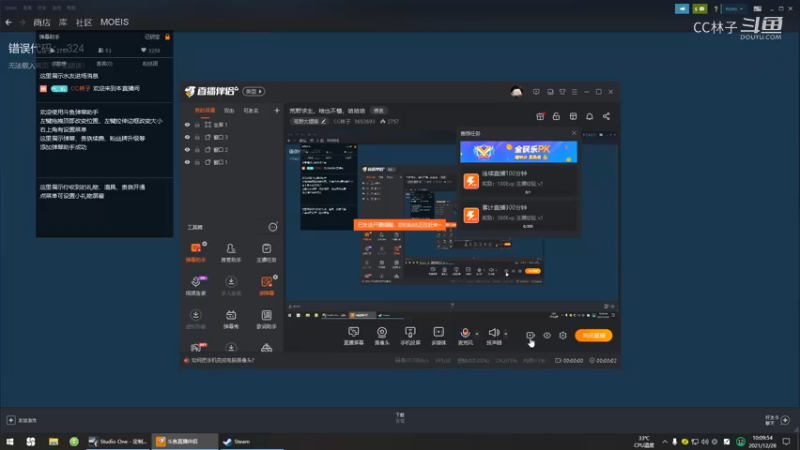Click the orange lock on 弹幕助手 overlay
This screenshot has width=800, height=450.
click(x=167, y=37)
